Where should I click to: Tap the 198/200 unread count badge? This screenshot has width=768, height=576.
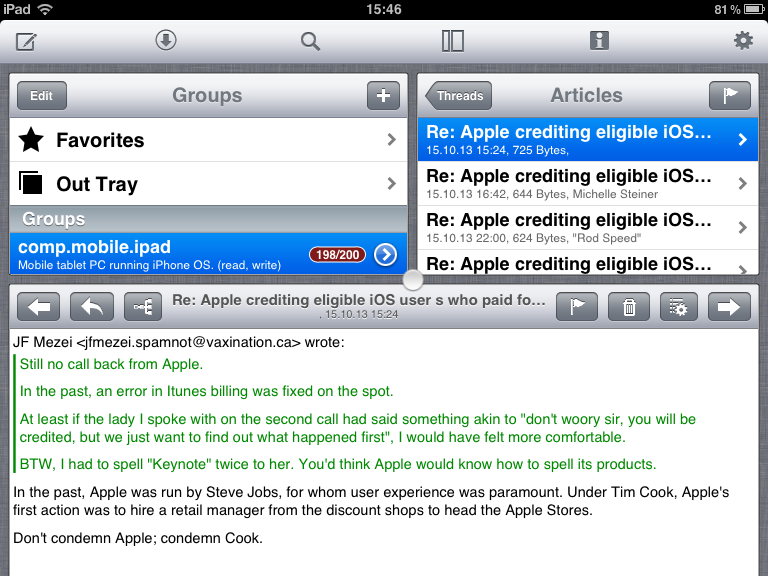337,255
